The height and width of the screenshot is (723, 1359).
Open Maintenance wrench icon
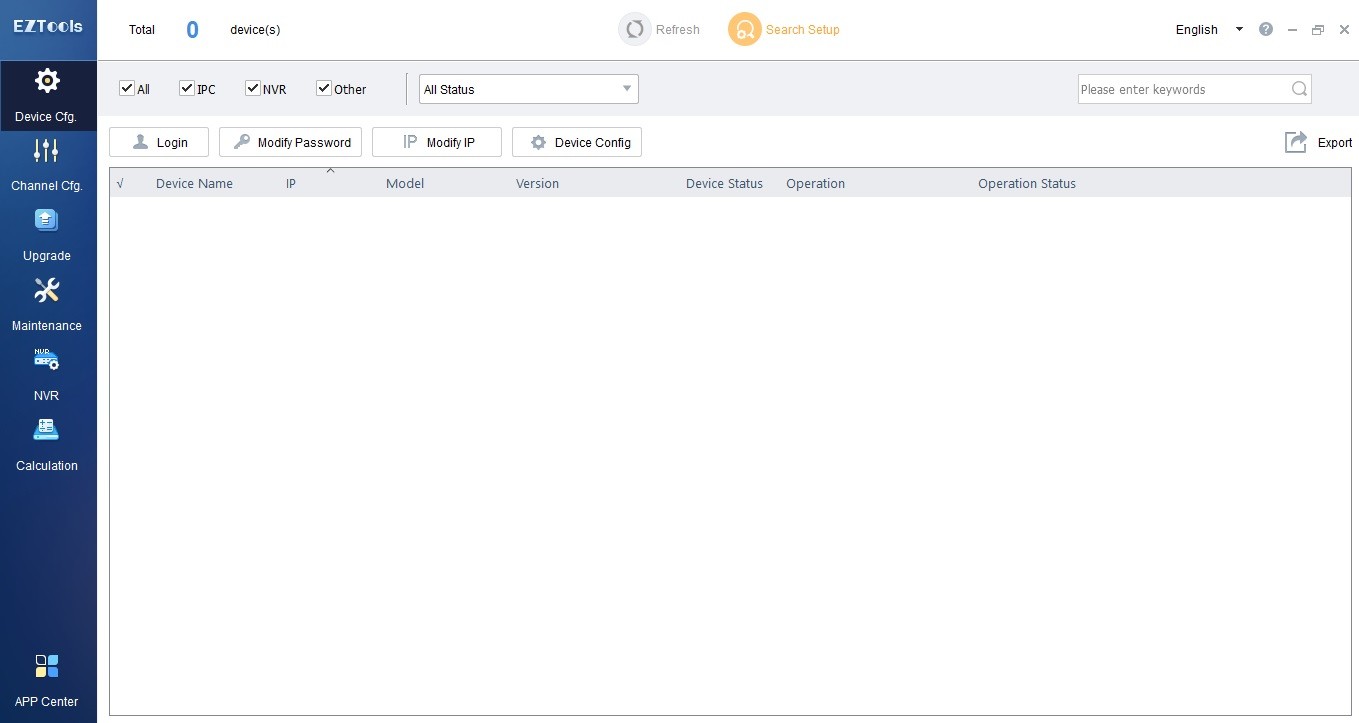click(x=47, y=291)
